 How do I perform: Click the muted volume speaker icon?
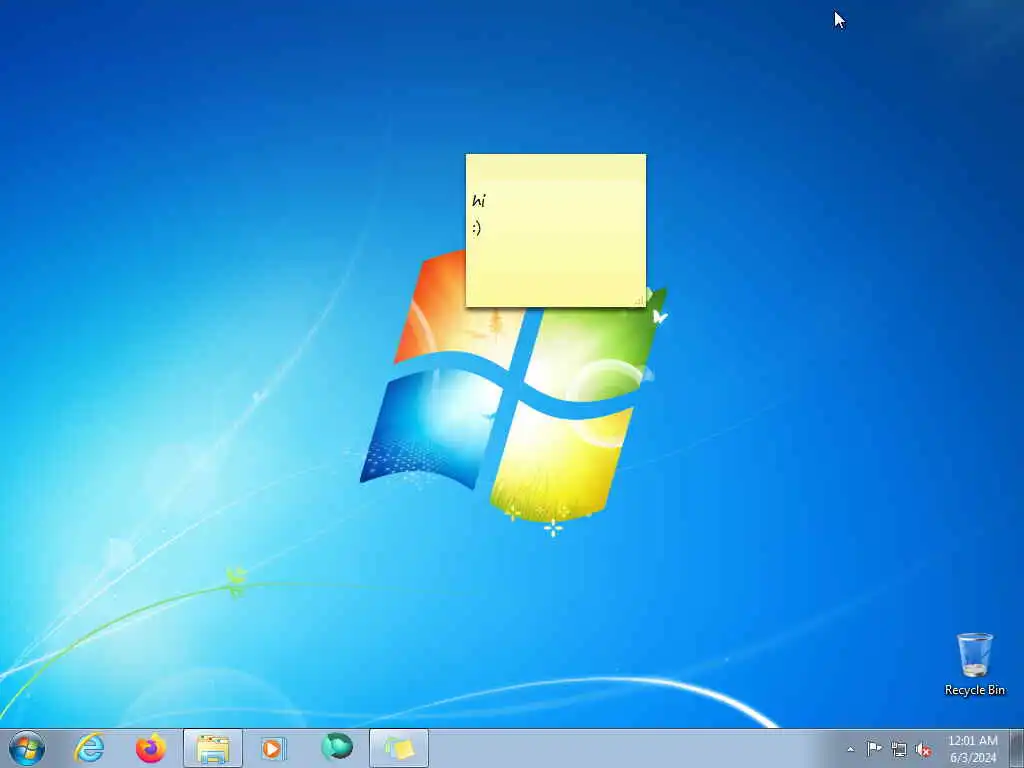[923, 749]
